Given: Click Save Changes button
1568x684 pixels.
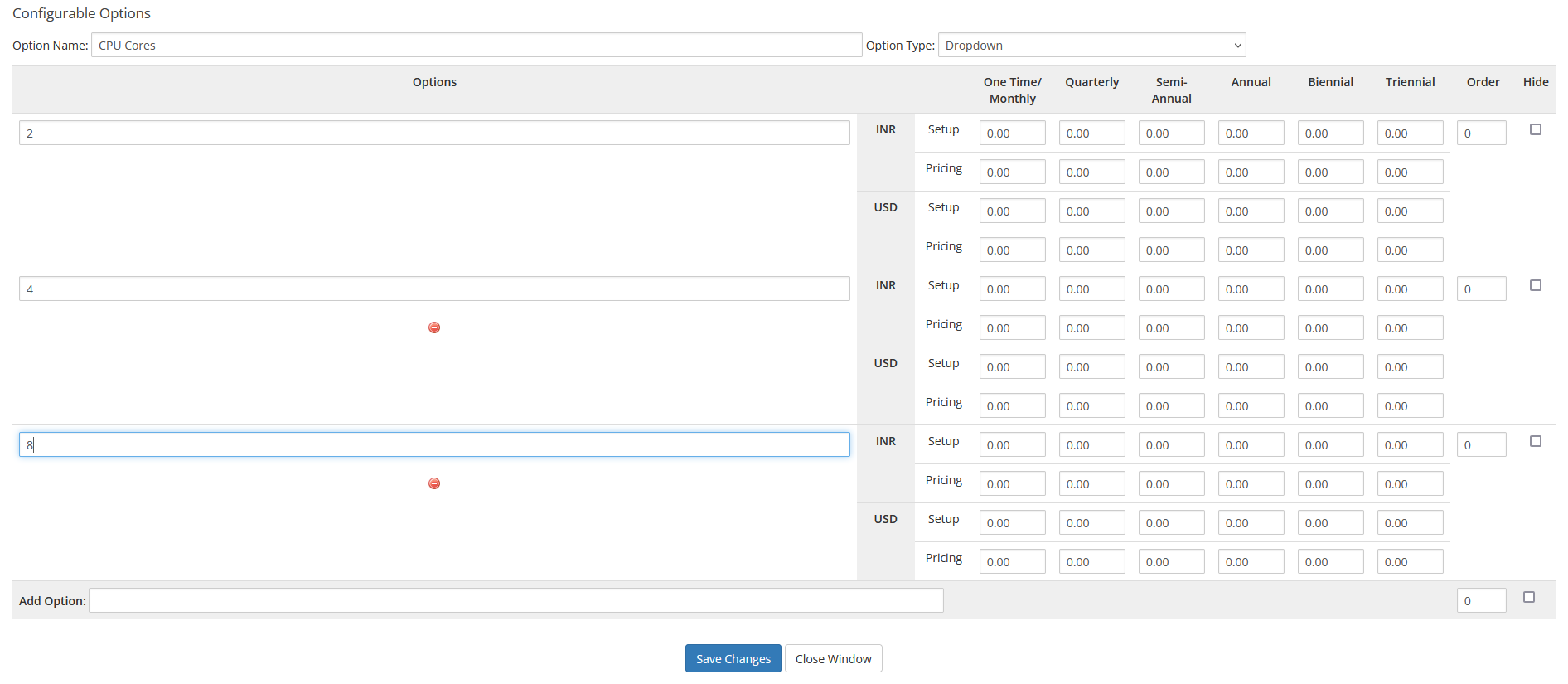Looking at the screenshot, I should (x=733, y=658).
